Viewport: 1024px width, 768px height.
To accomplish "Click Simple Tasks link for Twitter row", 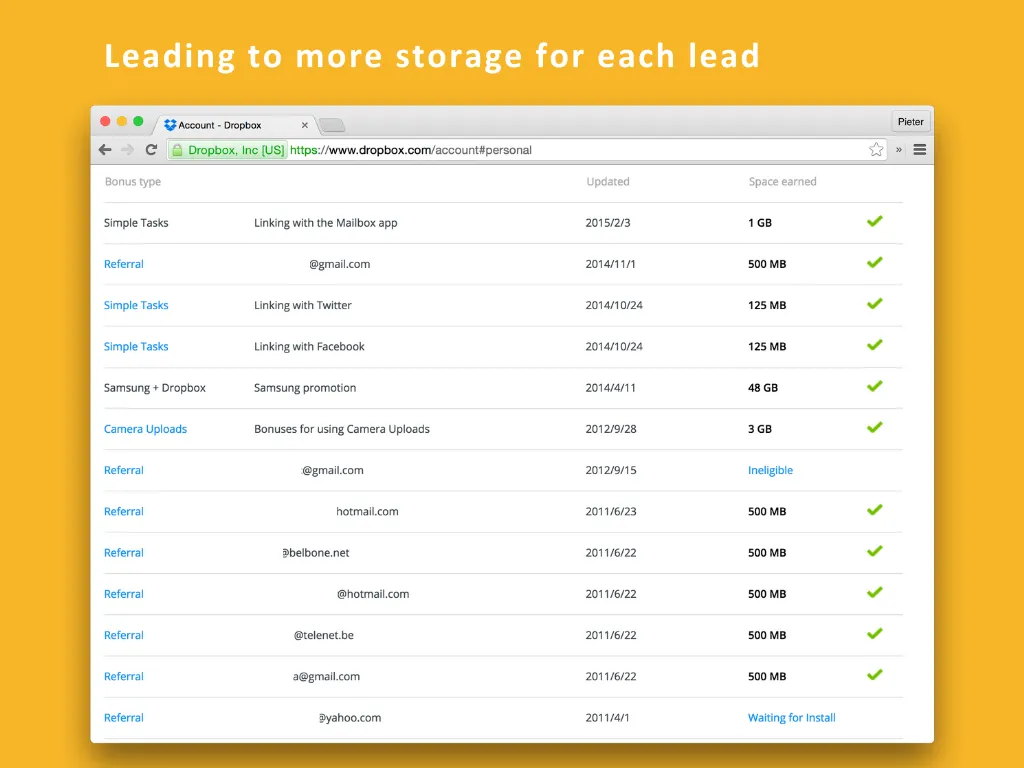I will pyautogui.click(x=136, y=305).
